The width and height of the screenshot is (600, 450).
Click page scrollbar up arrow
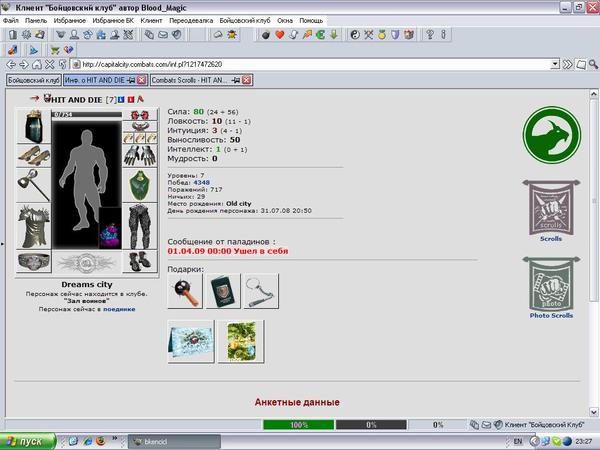point(593,94)
